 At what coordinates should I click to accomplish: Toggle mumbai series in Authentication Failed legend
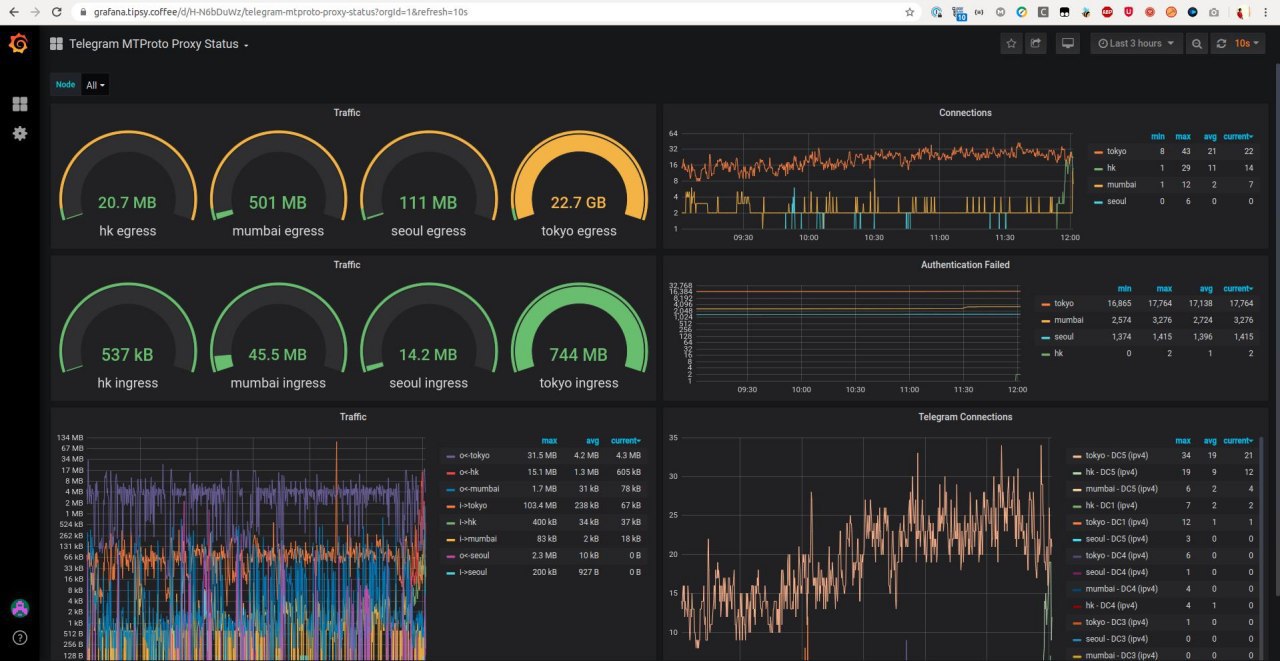coord(1069,320)
